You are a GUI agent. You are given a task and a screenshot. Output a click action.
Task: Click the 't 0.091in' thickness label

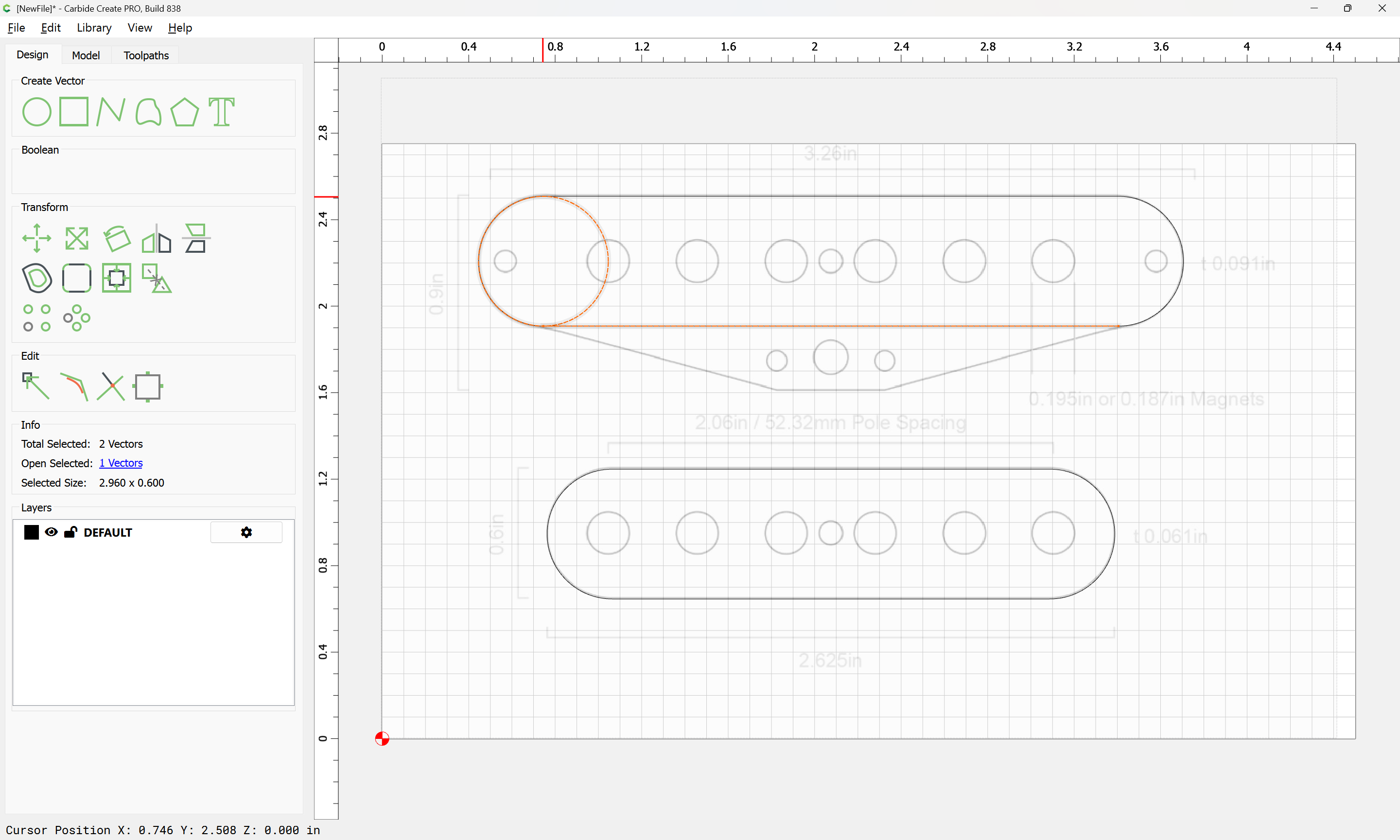click(x=1238, y=264)
